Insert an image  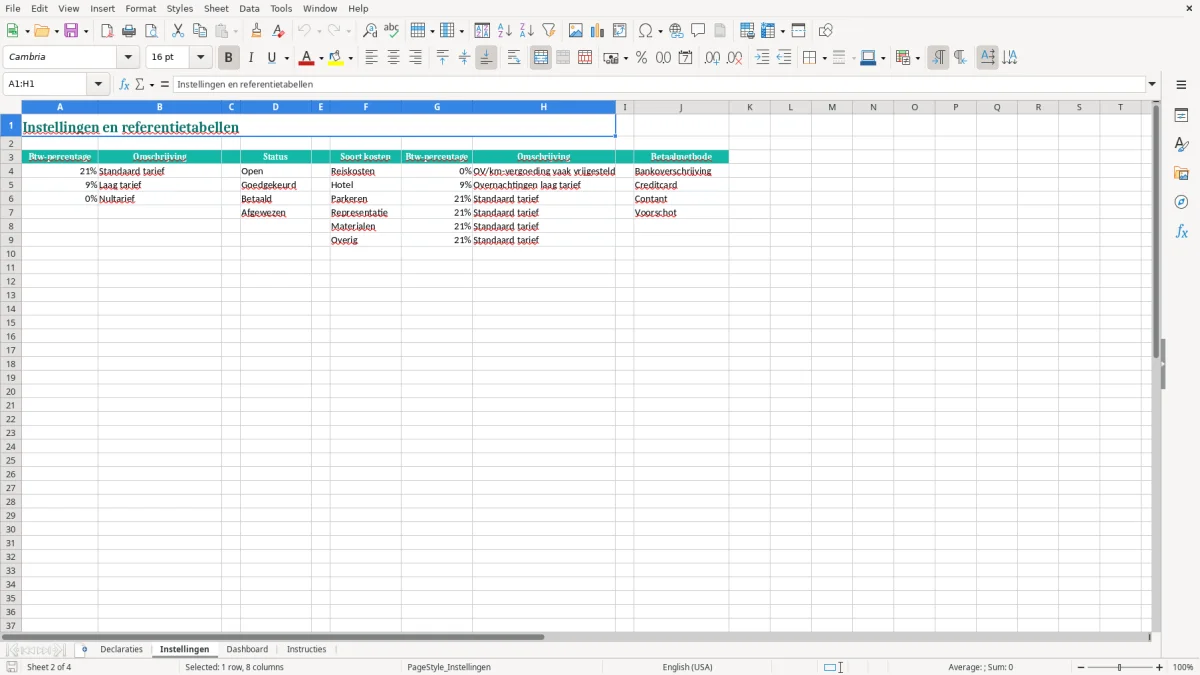(x=576, y=31)
